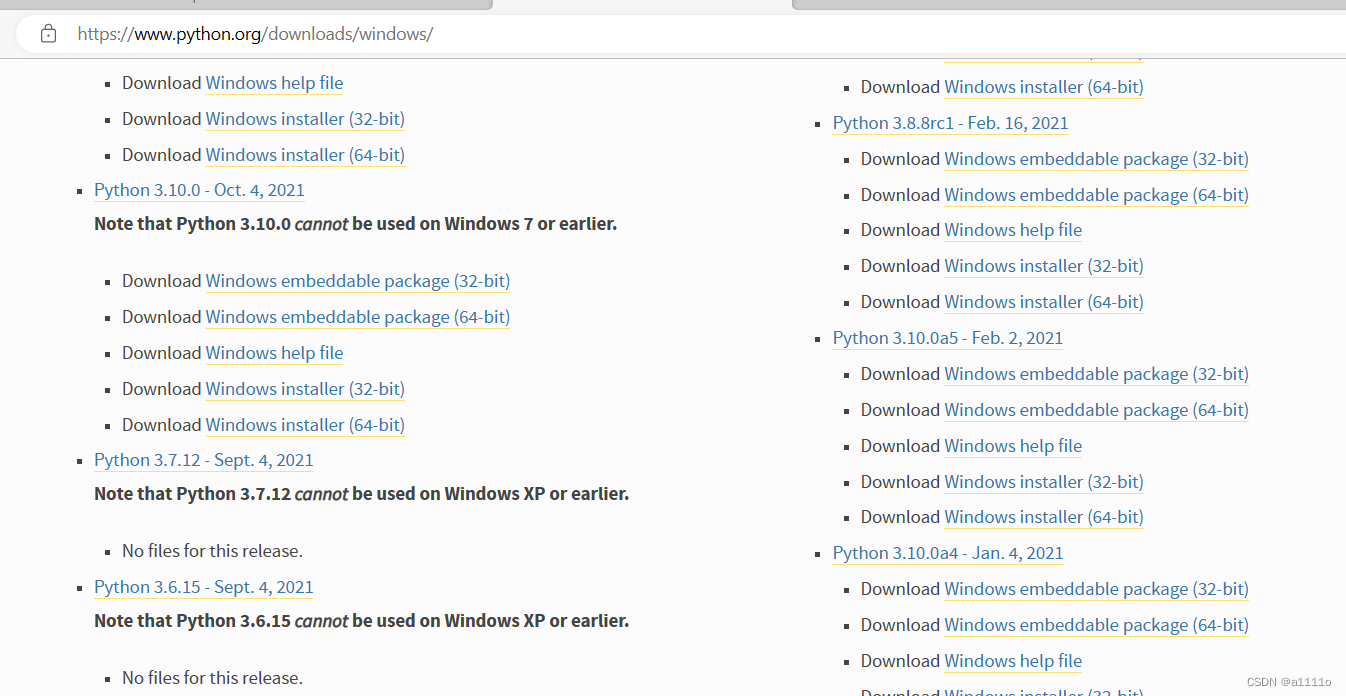
Task: Get the Windows help file for Python 3.8.8rc1
Action: point(1013,230)
